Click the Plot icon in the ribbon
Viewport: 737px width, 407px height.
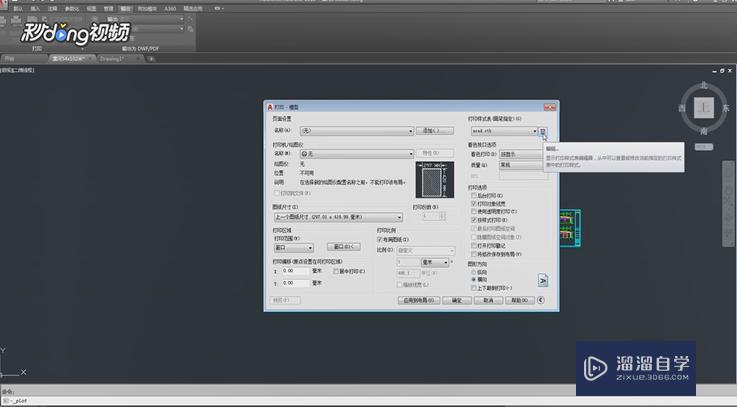(4, 21)
